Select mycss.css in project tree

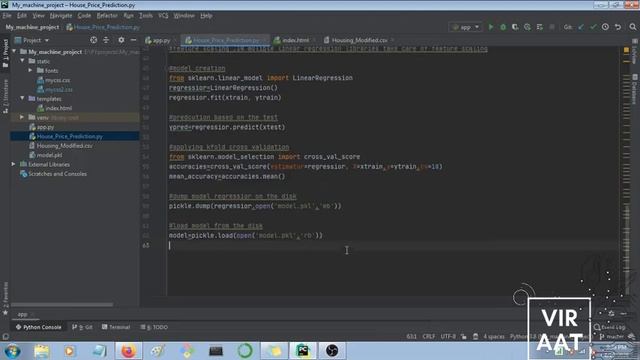(x=57, y=80)
